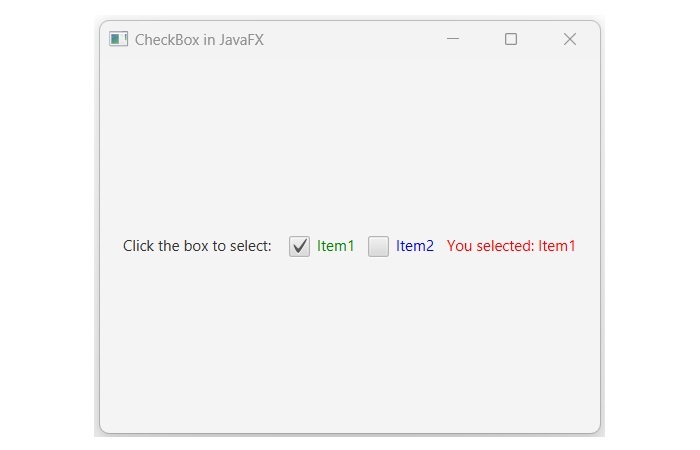Click blank window area below the checkbox row
Image resolution: width=700 pixels, height=450 pixels.
[350, 350]
